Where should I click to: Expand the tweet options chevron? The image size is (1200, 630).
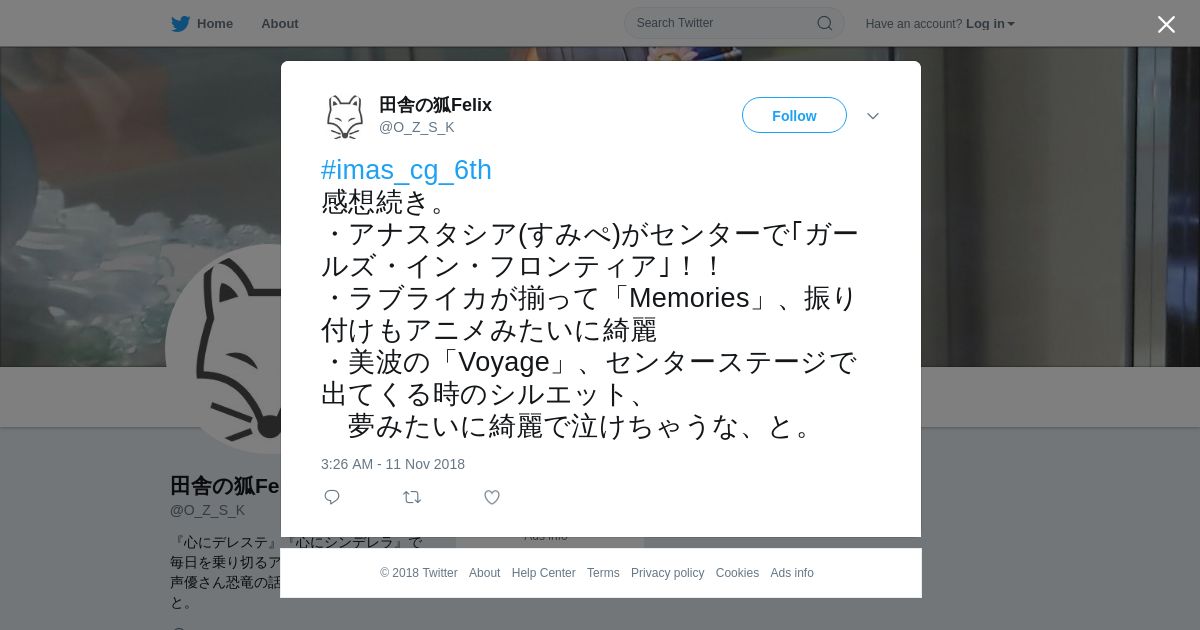coord(873,116)
